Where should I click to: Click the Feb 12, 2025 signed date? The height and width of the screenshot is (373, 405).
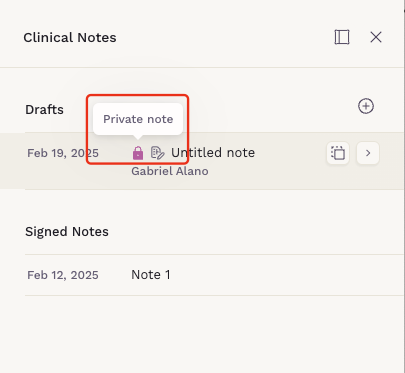coord(63,275)
